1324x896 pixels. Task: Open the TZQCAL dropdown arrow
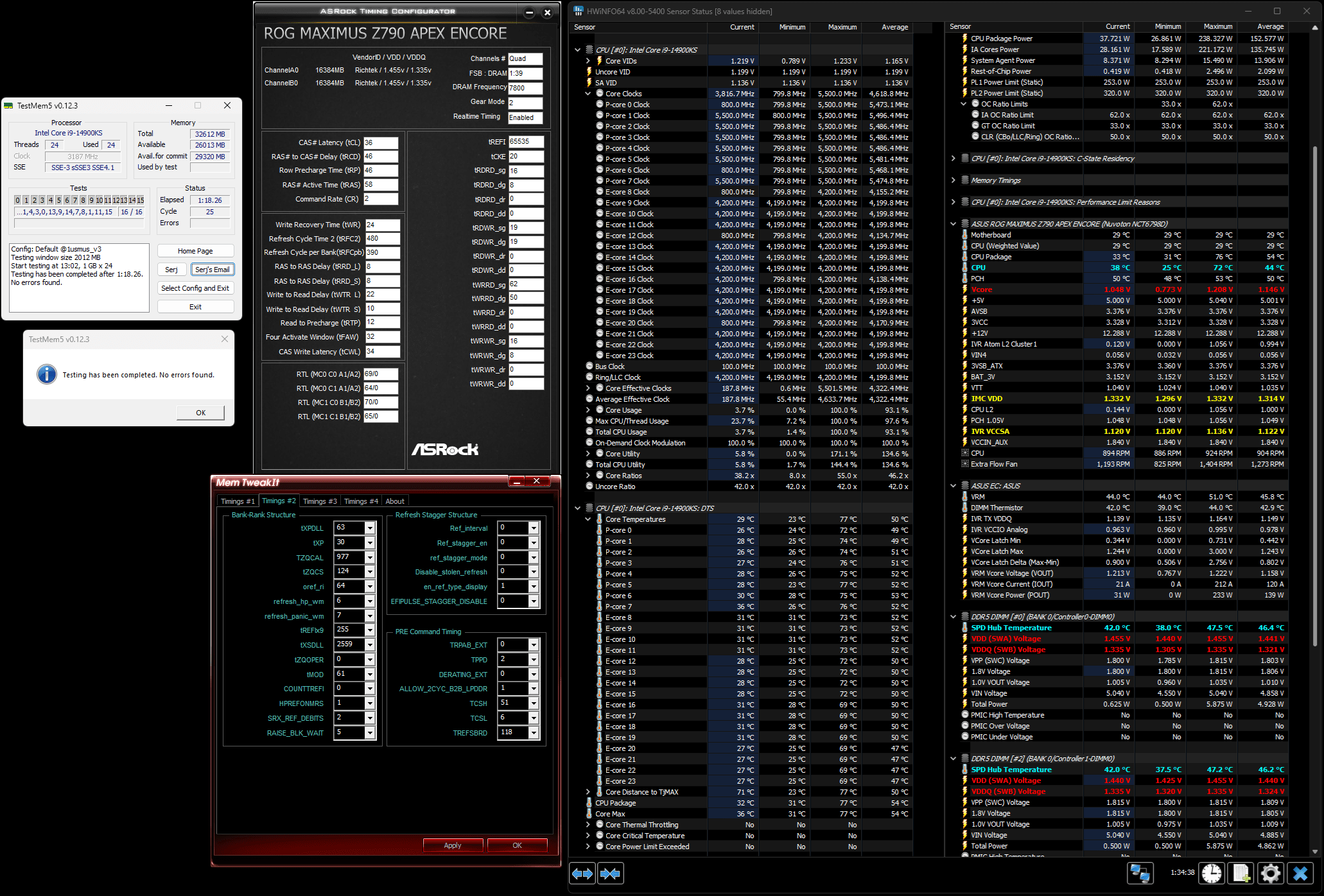[x=370, y=557]
